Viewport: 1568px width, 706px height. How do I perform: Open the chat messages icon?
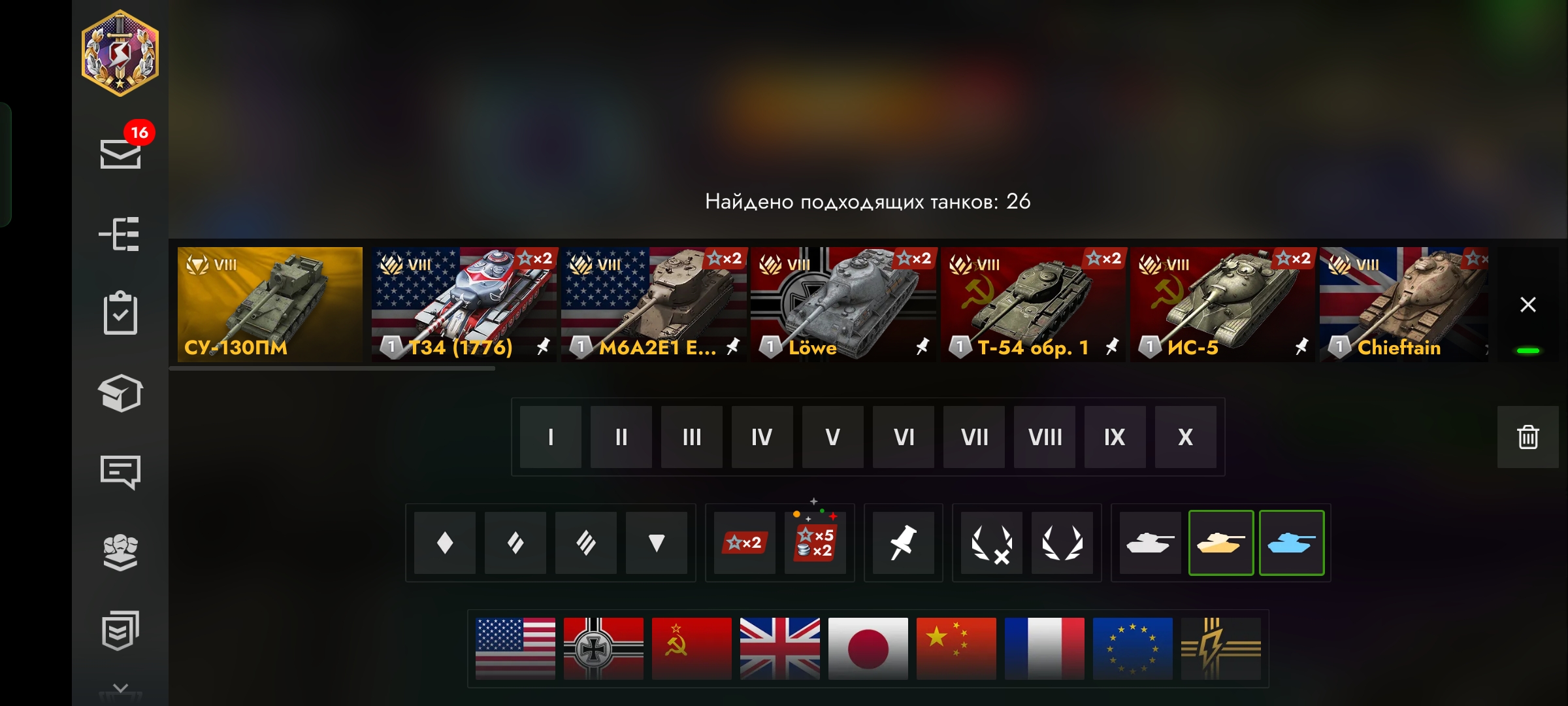tap(120, 472)
